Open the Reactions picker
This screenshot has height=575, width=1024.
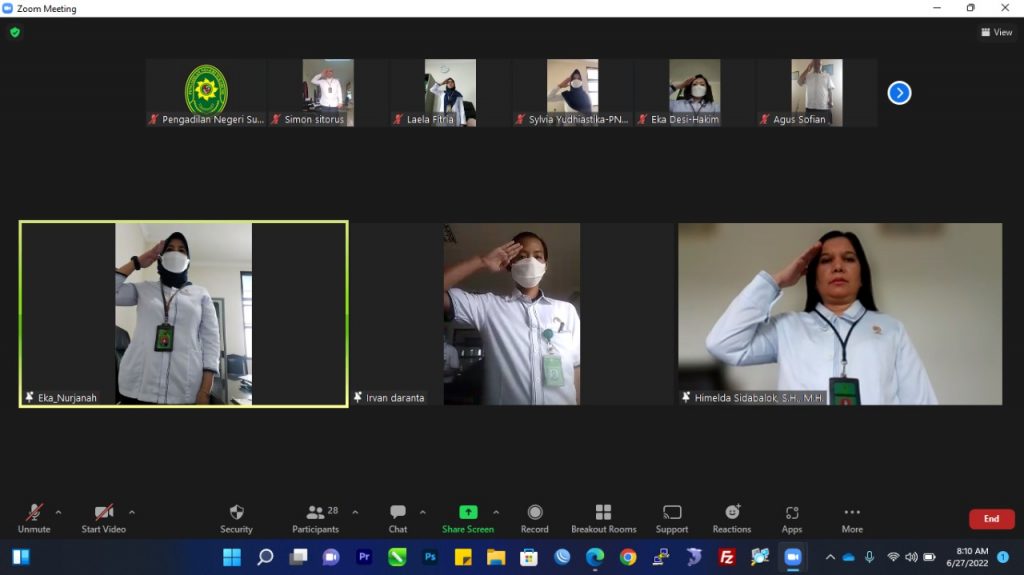click(x=731, y=517)
